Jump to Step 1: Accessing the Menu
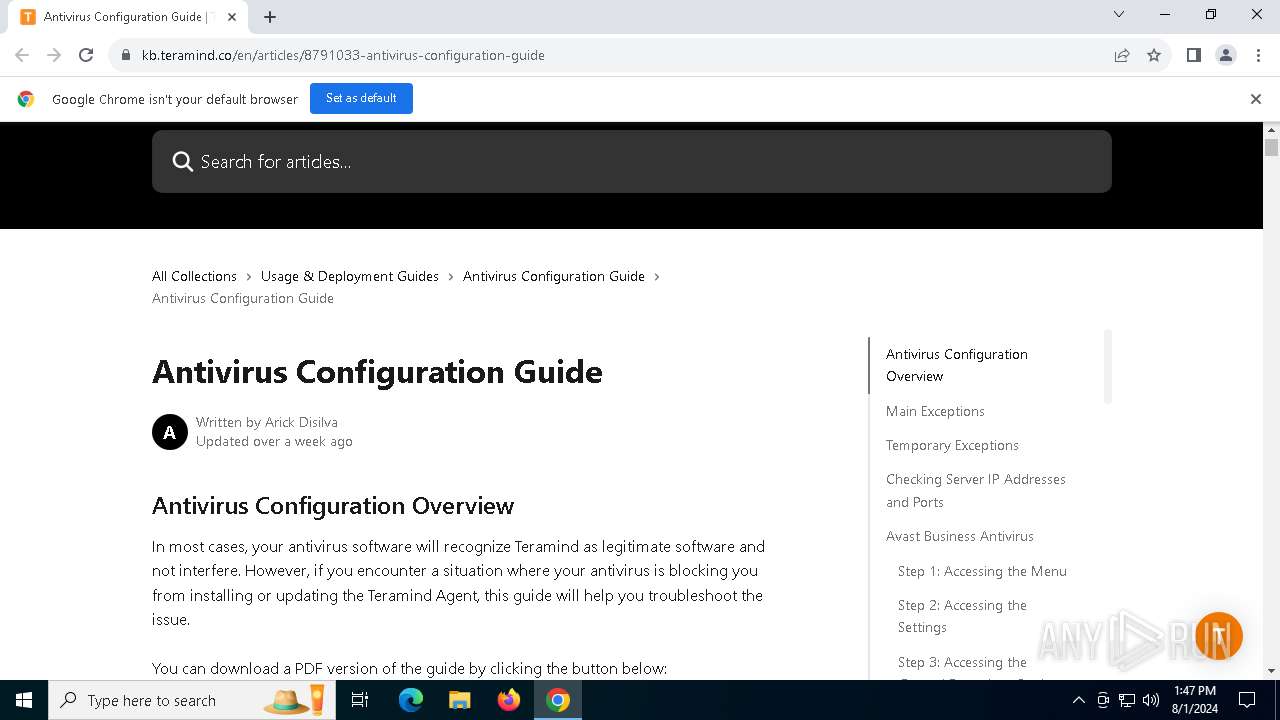 (x=982, y=571)
